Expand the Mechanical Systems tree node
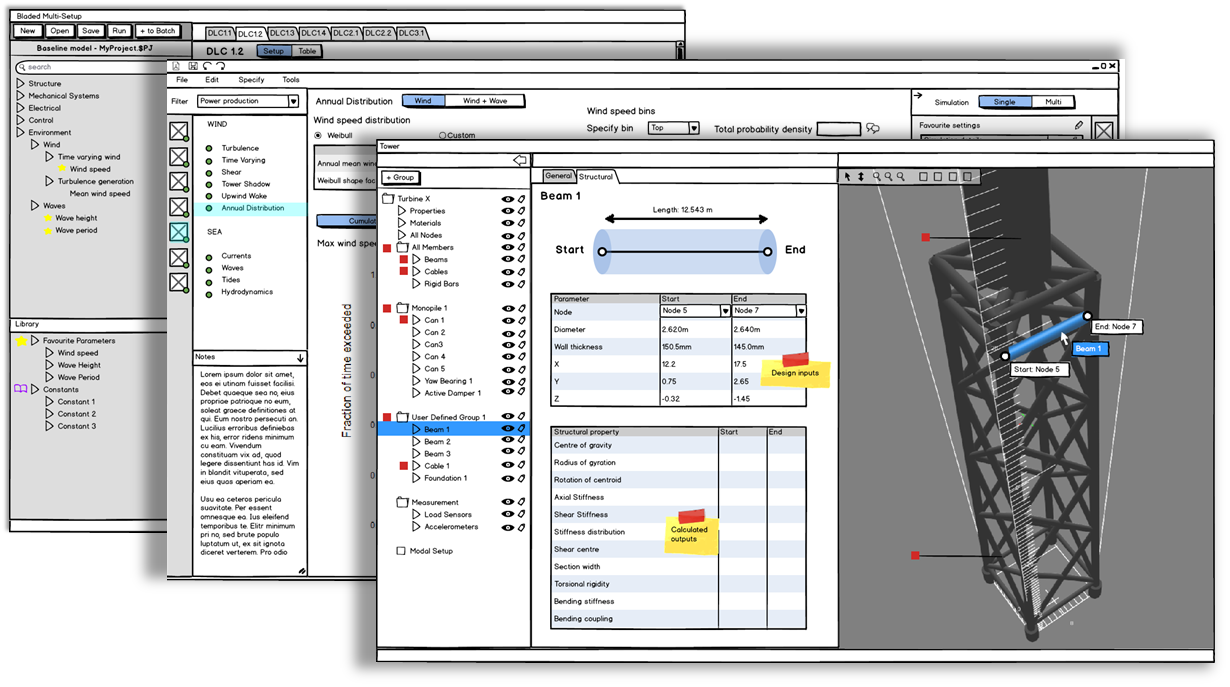 click(21, 96)
